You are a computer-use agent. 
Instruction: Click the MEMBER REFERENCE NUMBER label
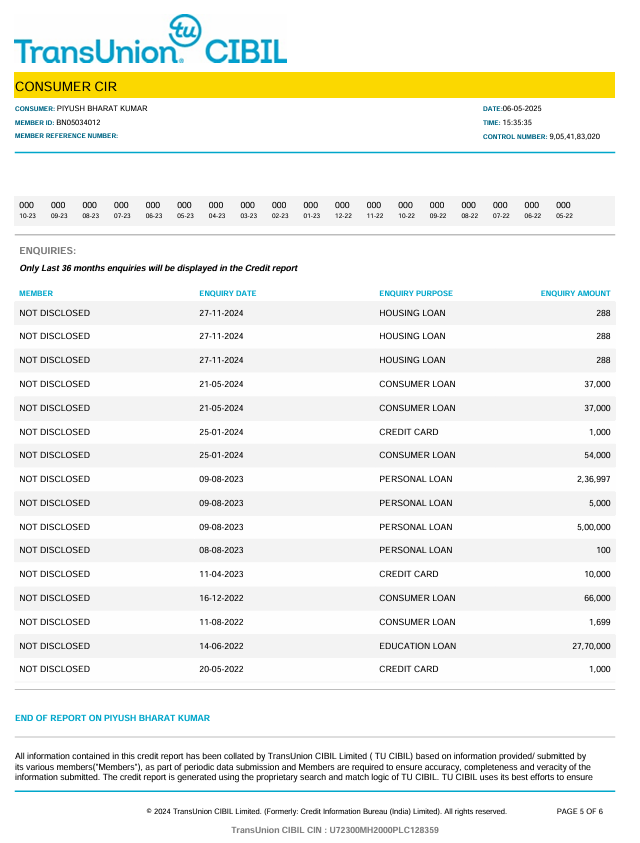66,135
